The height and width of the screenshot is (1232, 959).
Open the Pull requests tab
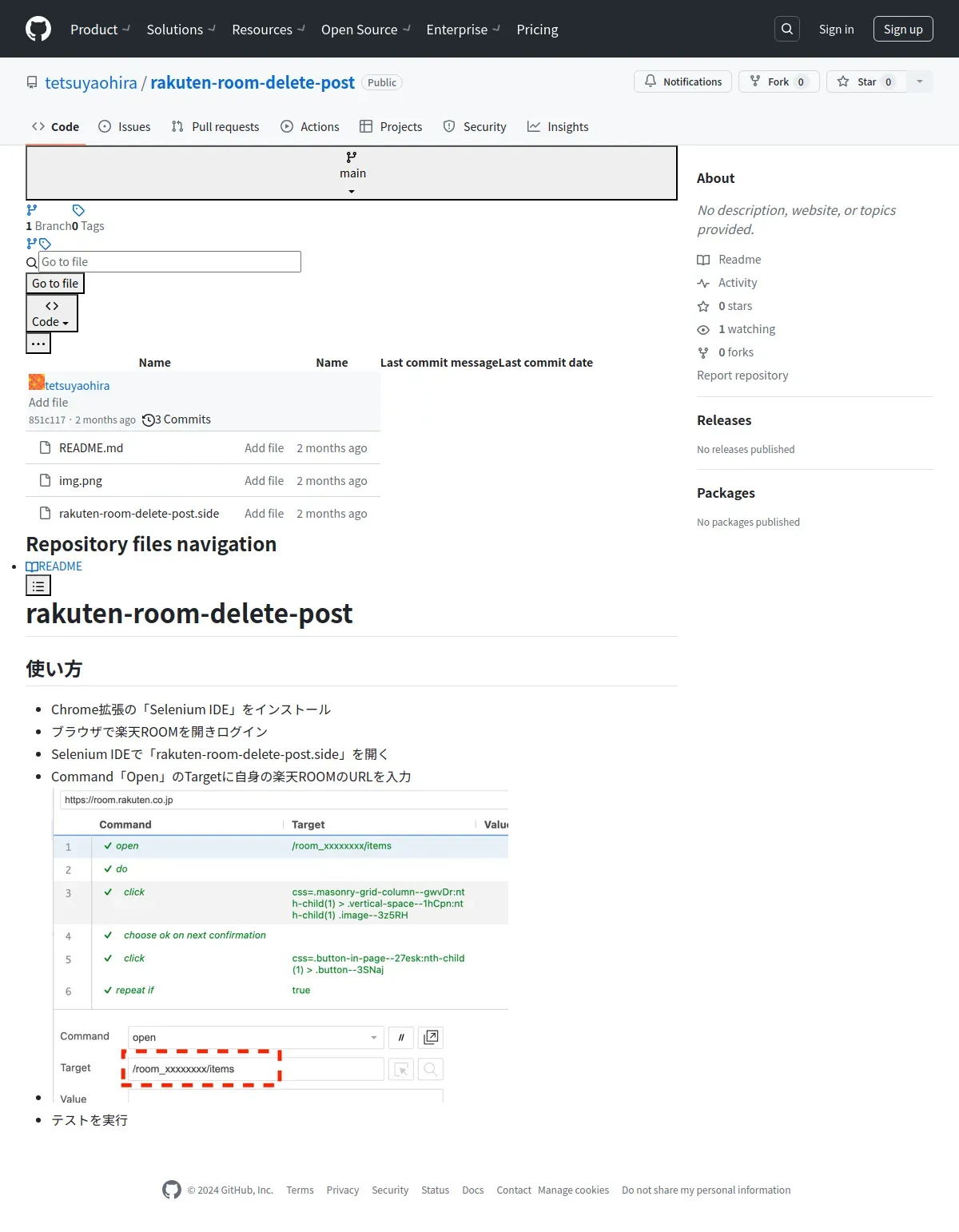[x=215, y=126]
